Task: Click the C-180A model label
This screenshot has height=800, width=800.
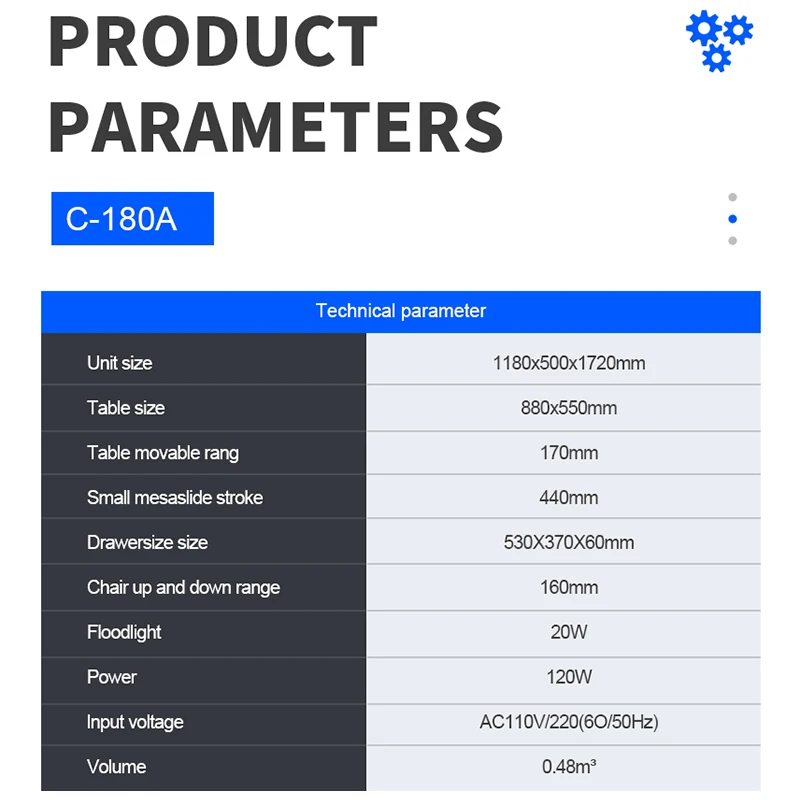Action: (132, 219)
